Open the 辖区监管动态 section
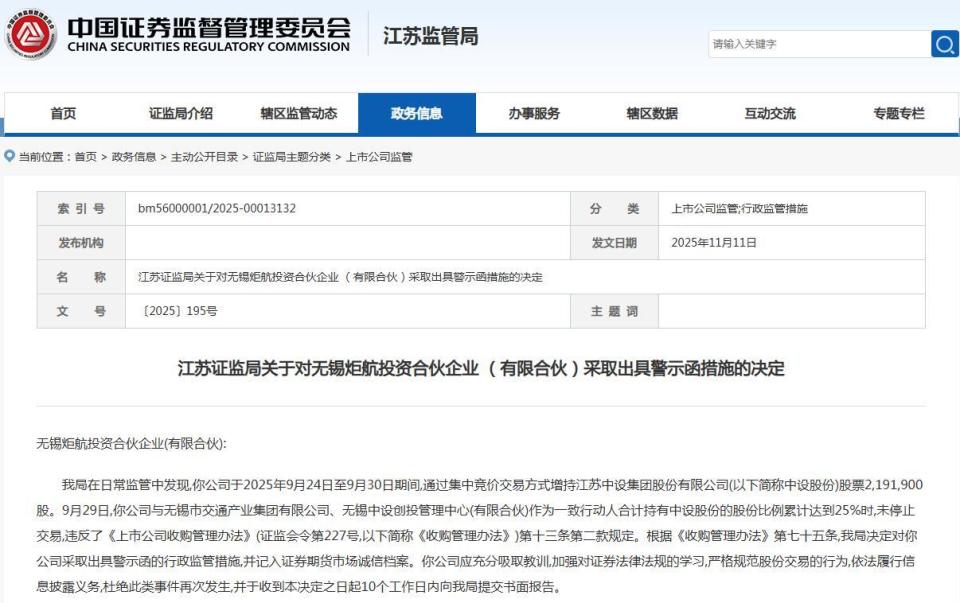 (300, 113)
